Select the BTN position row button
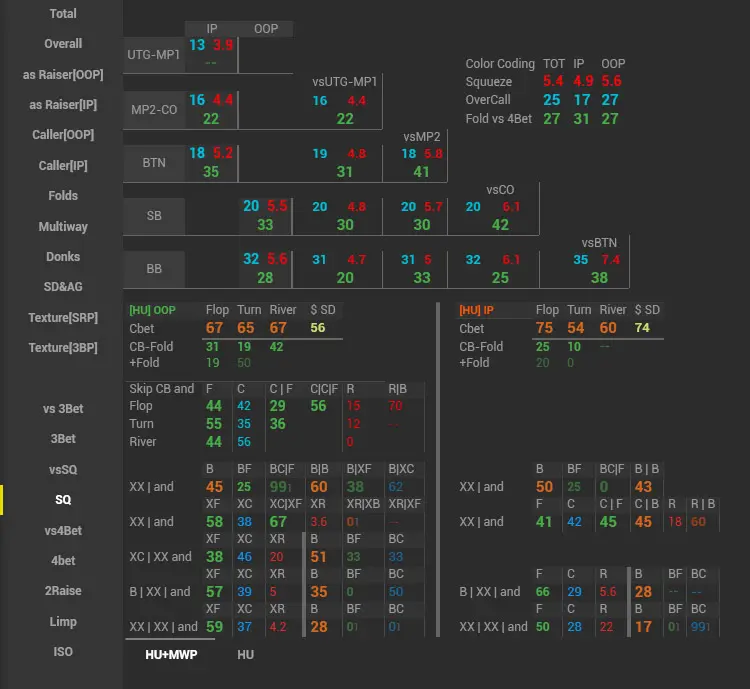The image size is (750, 689). tap(154, 162)
